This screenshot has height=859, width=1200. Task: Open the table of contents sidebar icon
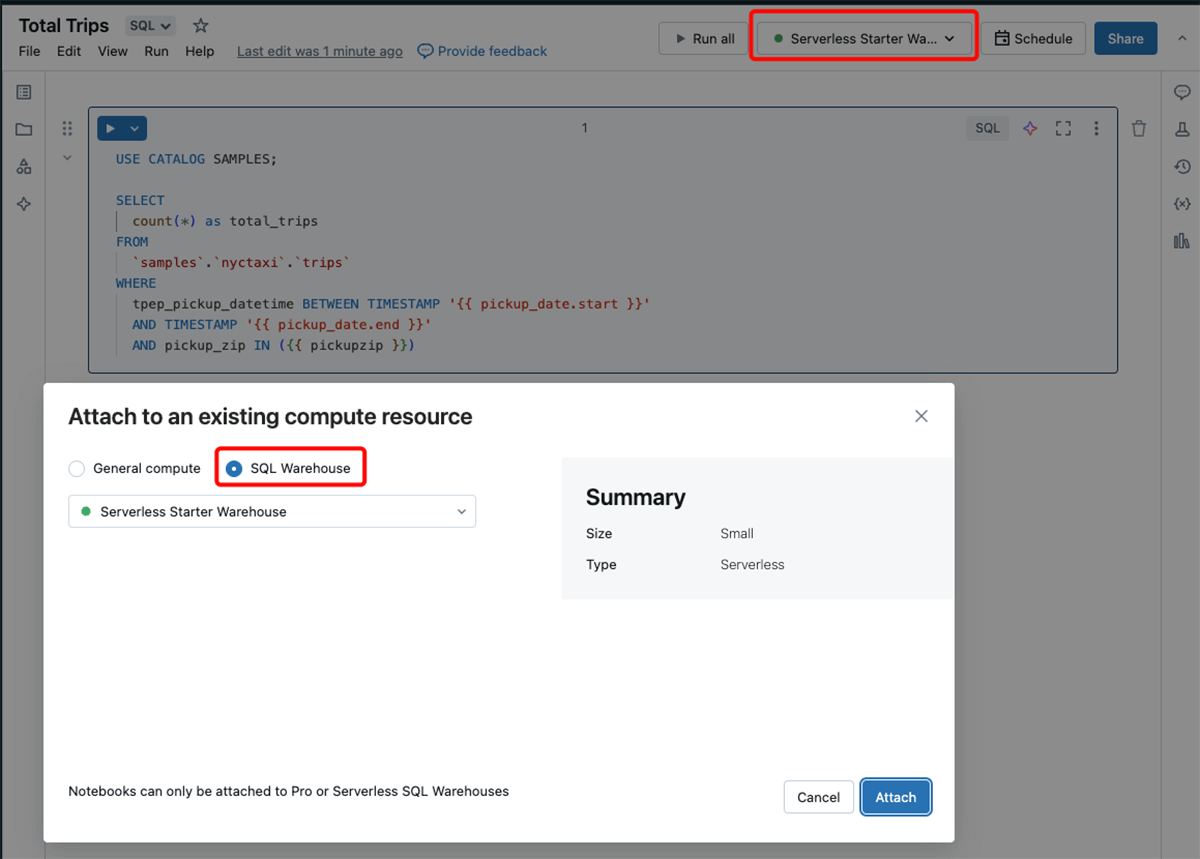(x=24, y=92)
